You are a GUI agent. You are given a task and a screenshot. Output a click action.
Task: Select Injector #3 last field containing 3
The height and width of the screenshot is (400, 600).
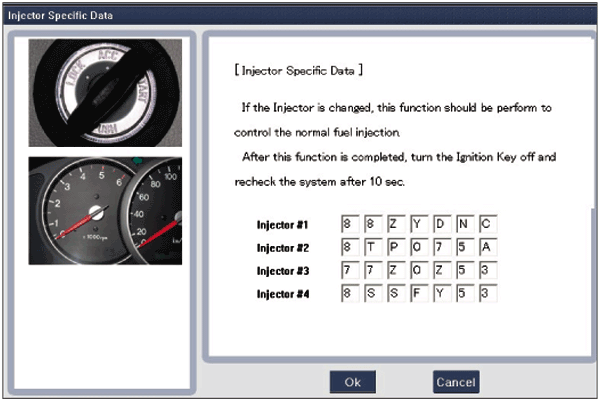488,270
